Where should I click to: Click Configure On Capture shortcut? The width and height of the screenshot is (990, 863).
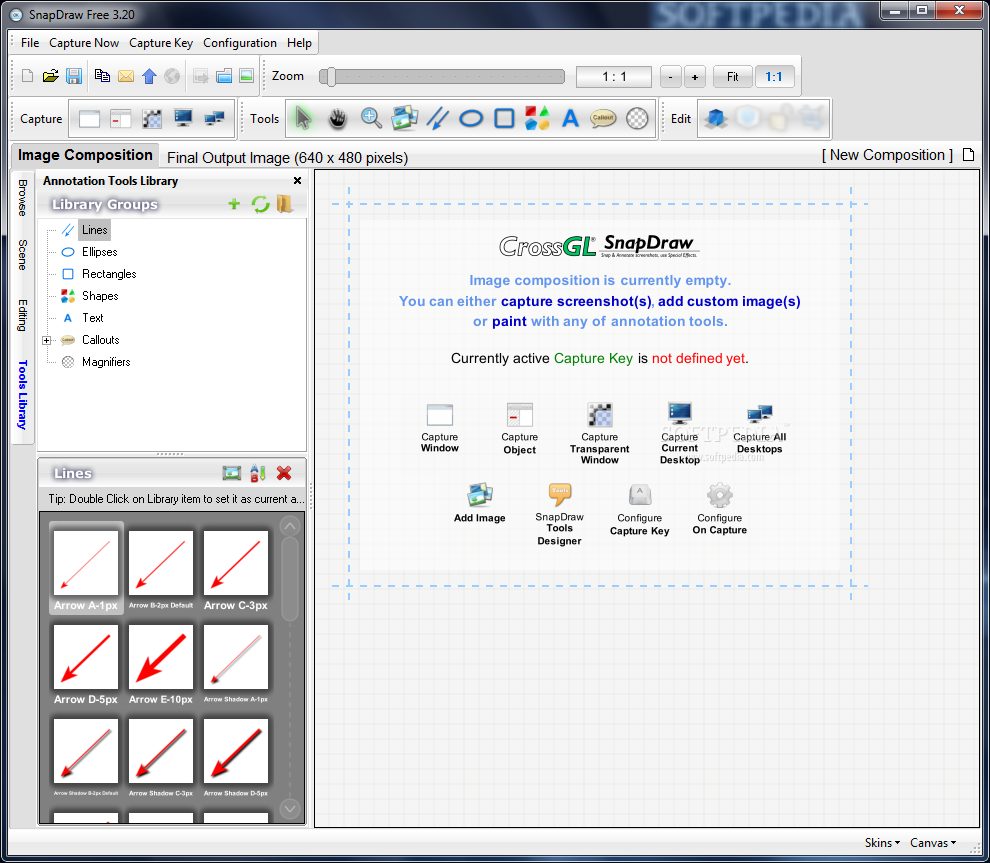720,509
